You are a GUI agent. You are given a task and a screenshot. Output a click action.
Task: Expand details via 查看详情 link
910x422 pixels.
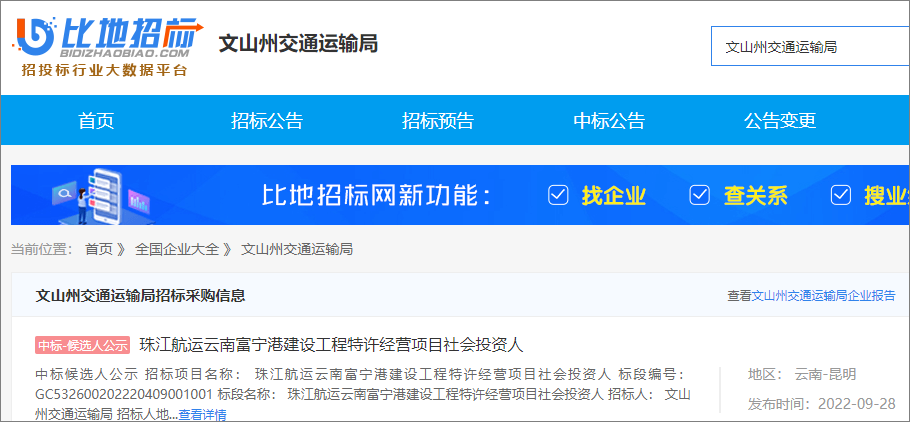point(202,414)
